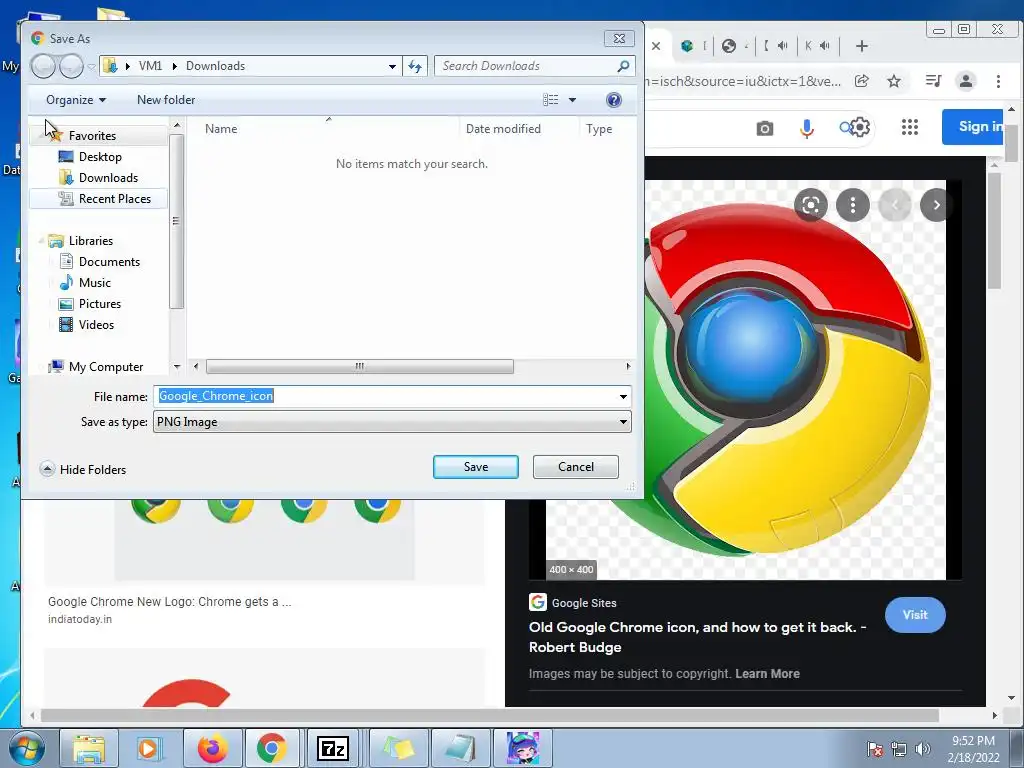Sort by the Name column header
This screenshot has height=768, width=1024.
click(221, 129)
